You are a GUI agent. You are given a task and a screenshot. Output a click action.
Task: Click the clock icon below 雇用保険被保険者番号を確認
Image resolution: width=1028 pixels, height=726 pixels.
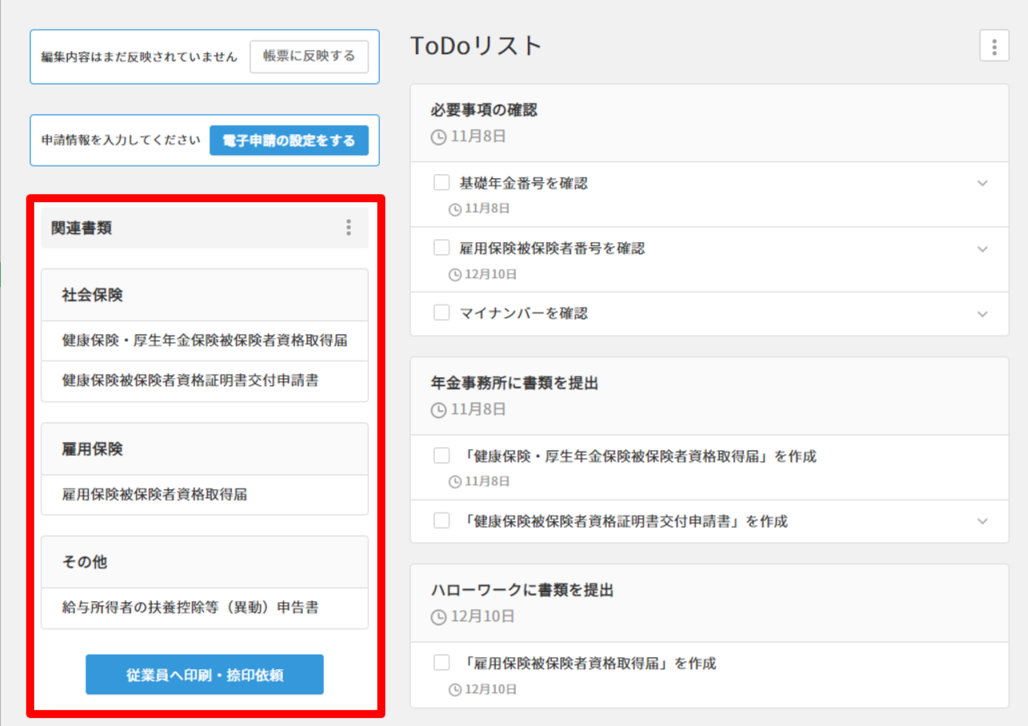pos(455,274)
